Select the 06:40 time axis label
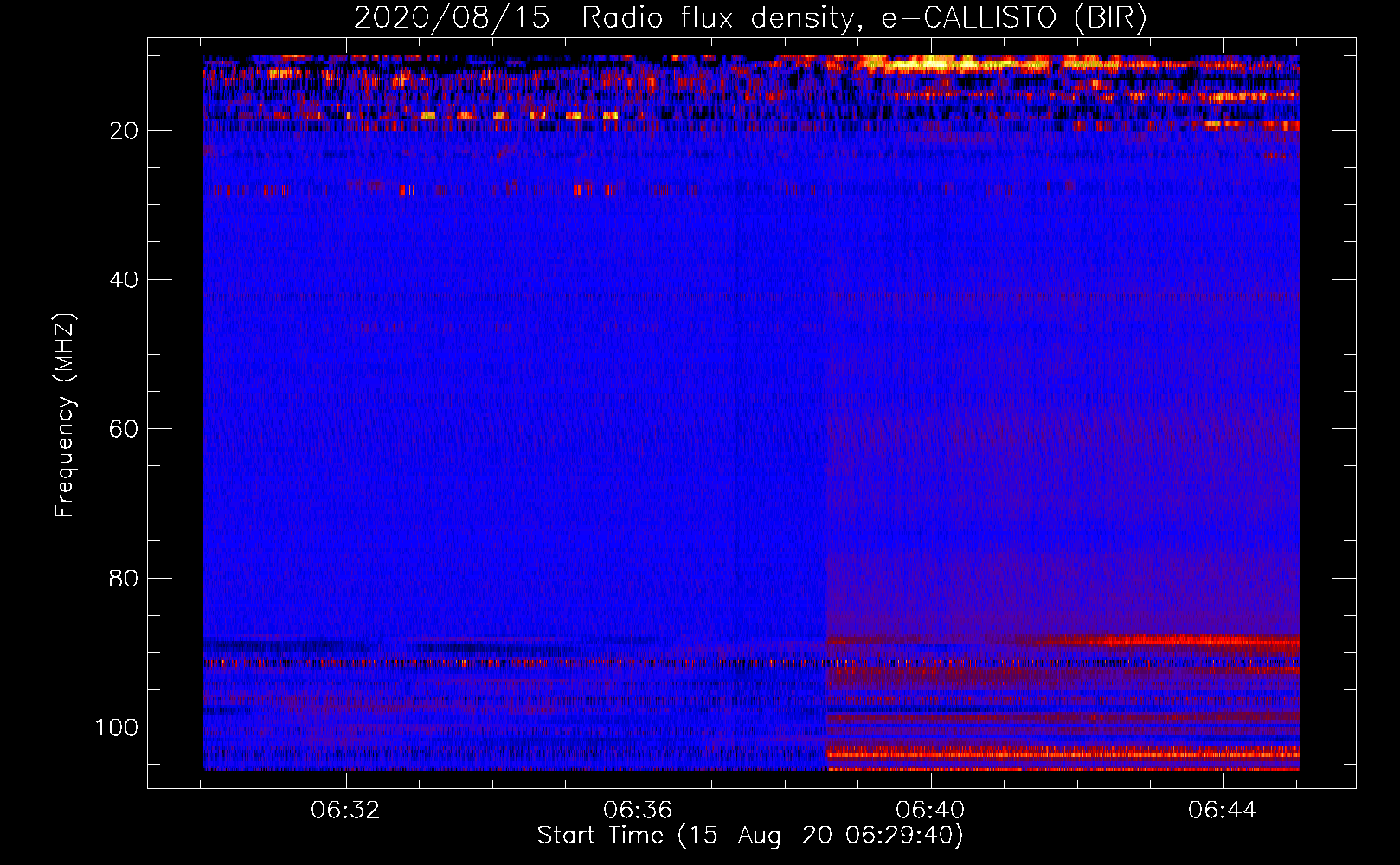1400x865 pixels. pos(930,811)
